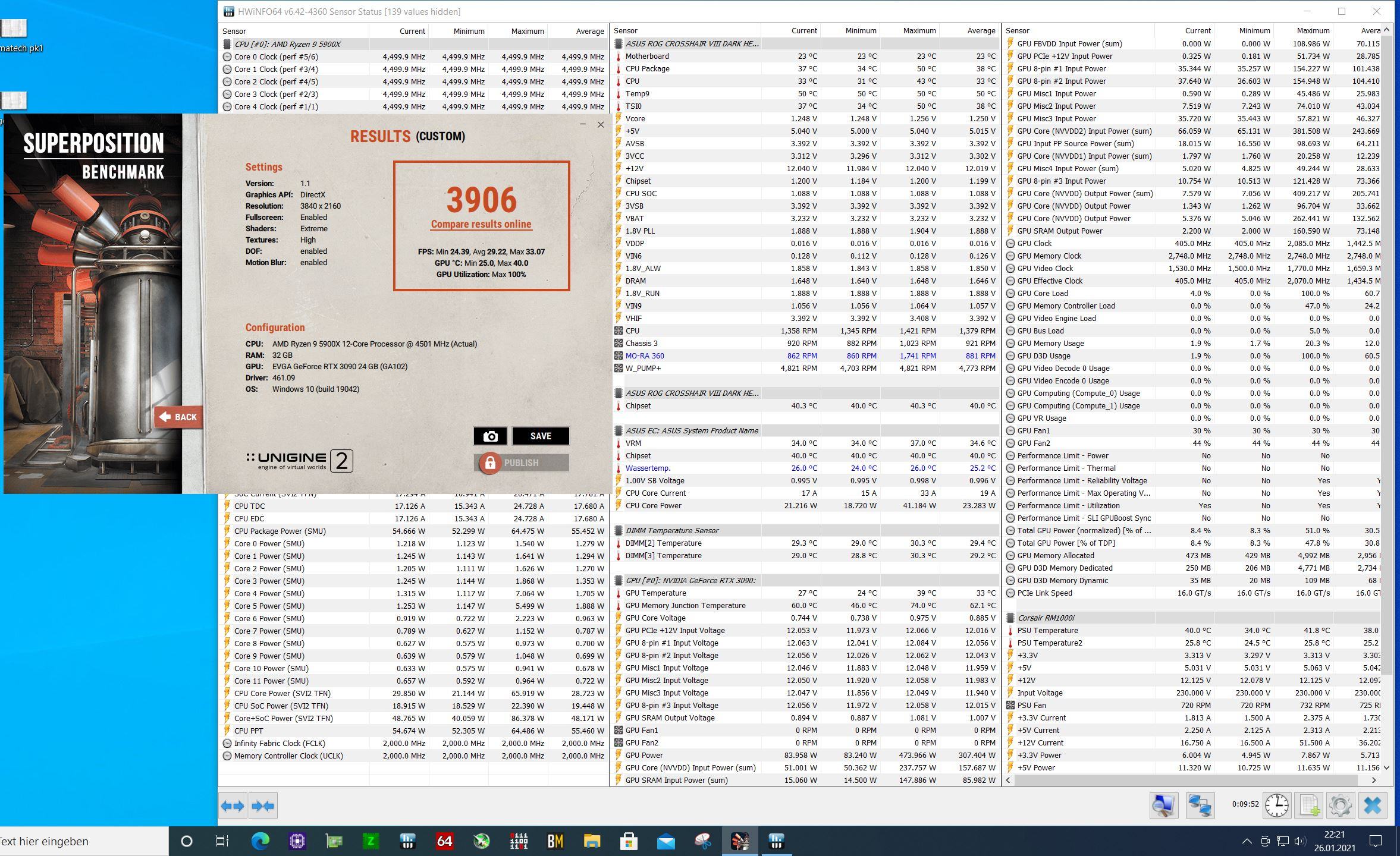The image size is (1400, 856).
Task: Click horizontal scrollbar right arrow
Action: 1374,780
